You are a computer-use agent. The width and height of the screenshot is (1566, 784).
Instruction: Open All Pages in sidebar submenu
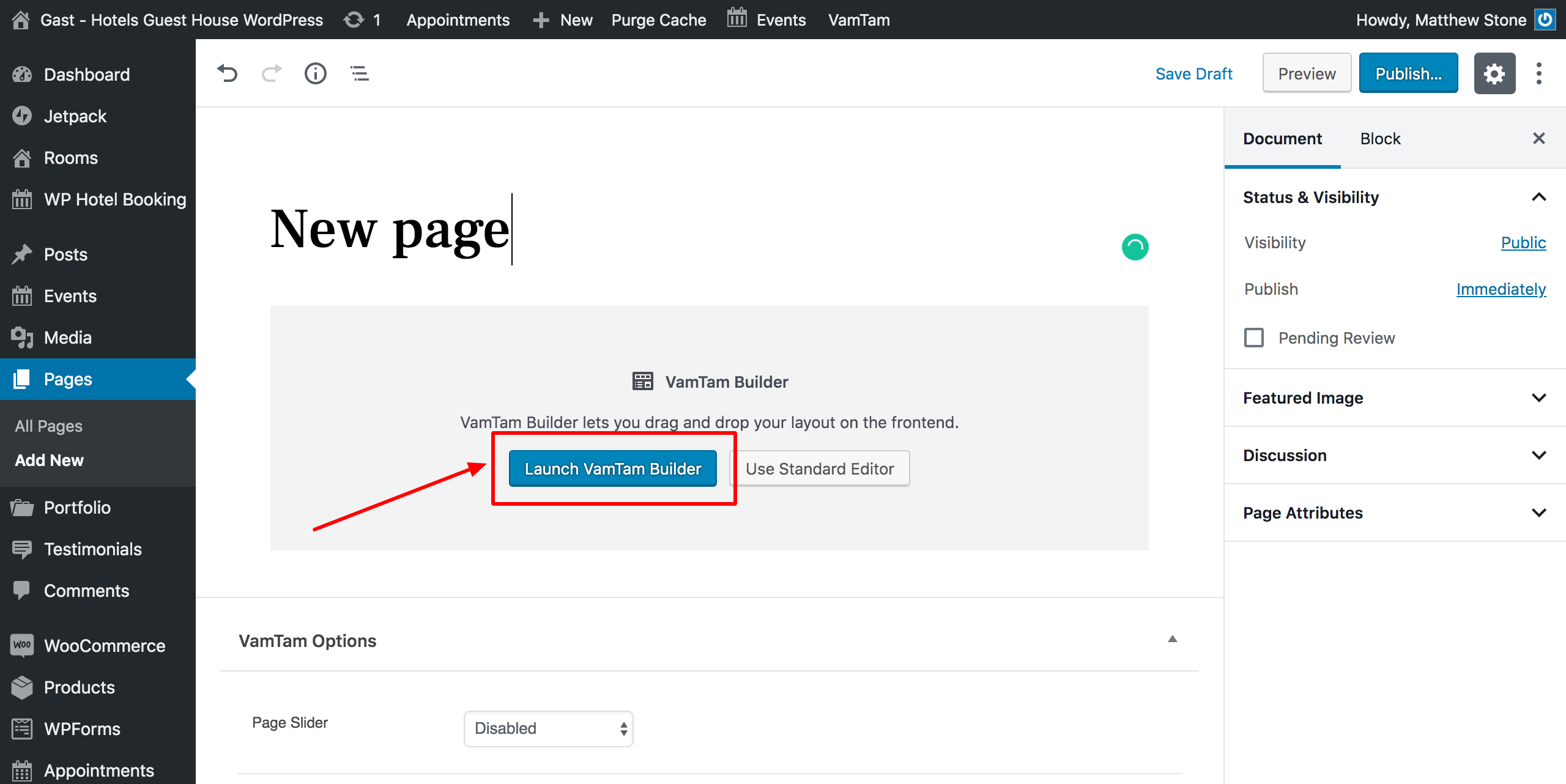tap(48, 426)
